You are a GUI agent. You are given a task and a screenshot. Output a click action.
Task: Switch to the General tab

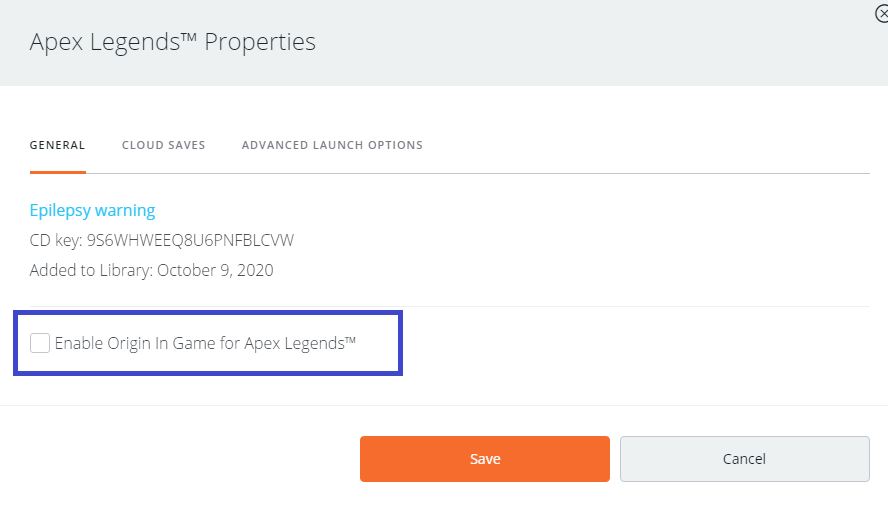(x=58, y=145)
